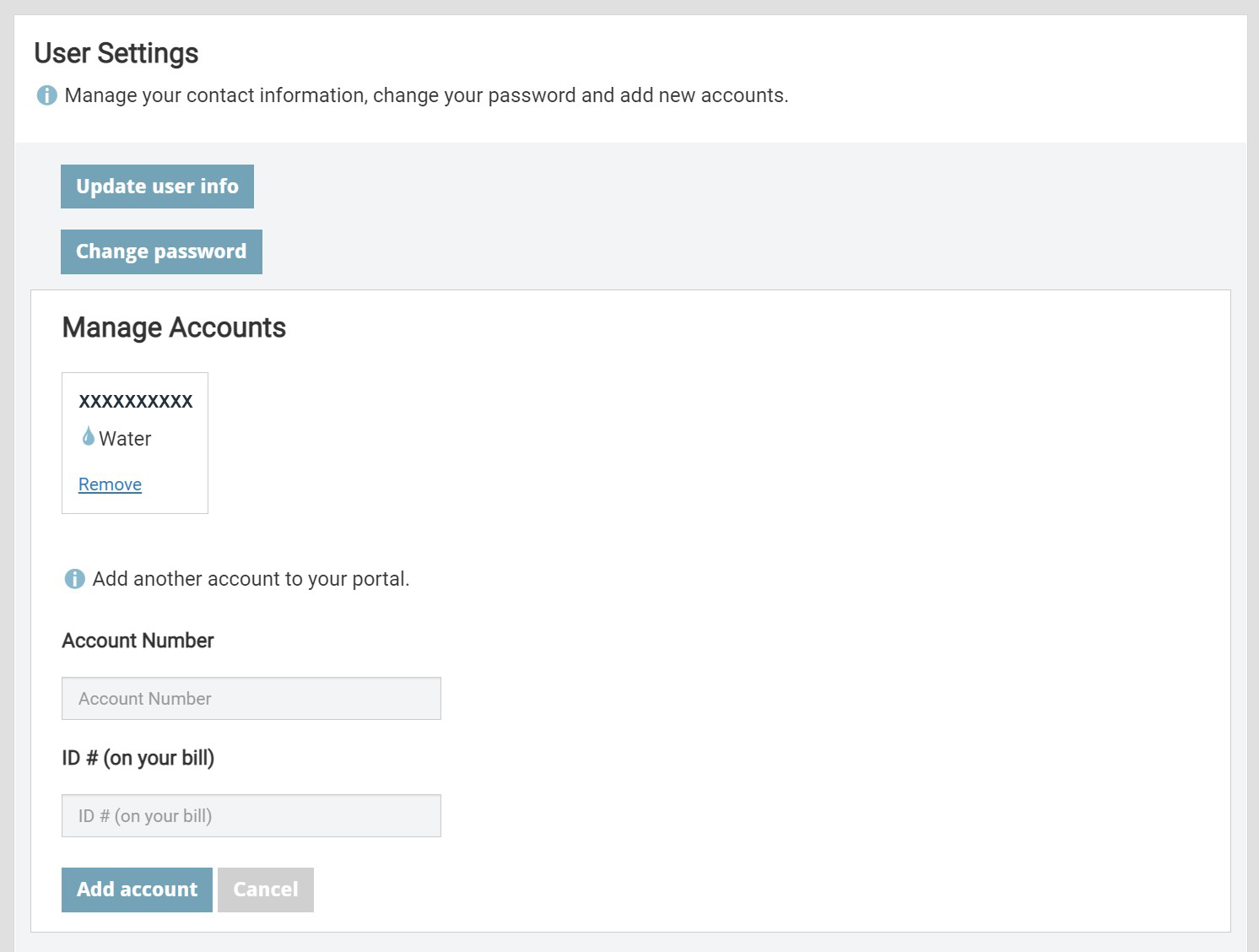Screen dimensions: 1259x952
Task: Click the info icon beside the Manage contact information text
Action: click(x=46, y=95)
